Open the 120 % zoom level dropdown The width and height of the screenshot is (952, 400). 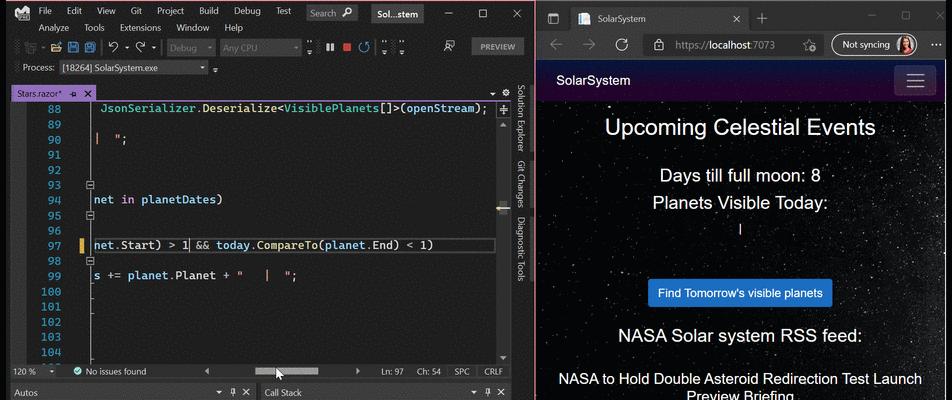52,371
